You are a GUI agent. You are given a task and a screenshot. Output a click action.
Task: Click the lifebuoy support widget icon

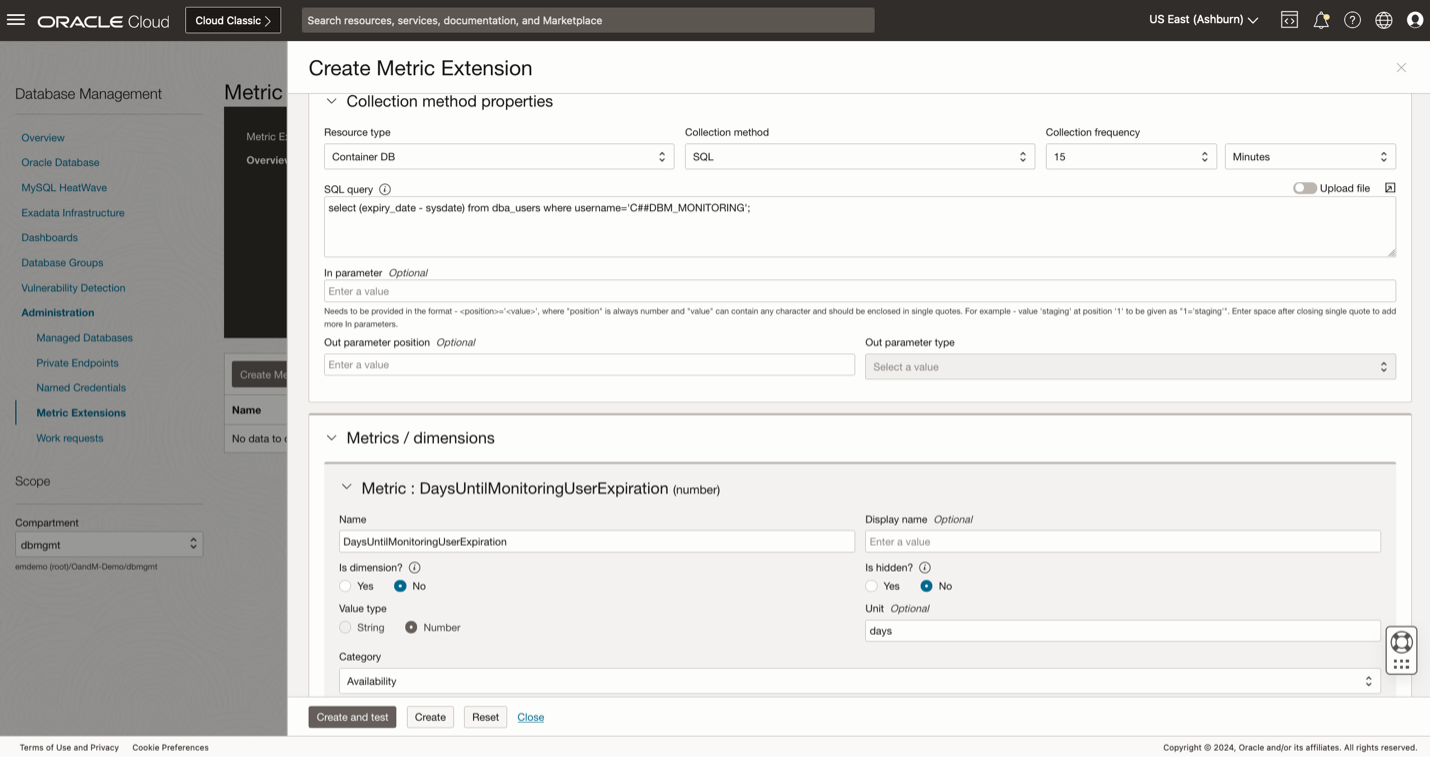[1401, 642]
